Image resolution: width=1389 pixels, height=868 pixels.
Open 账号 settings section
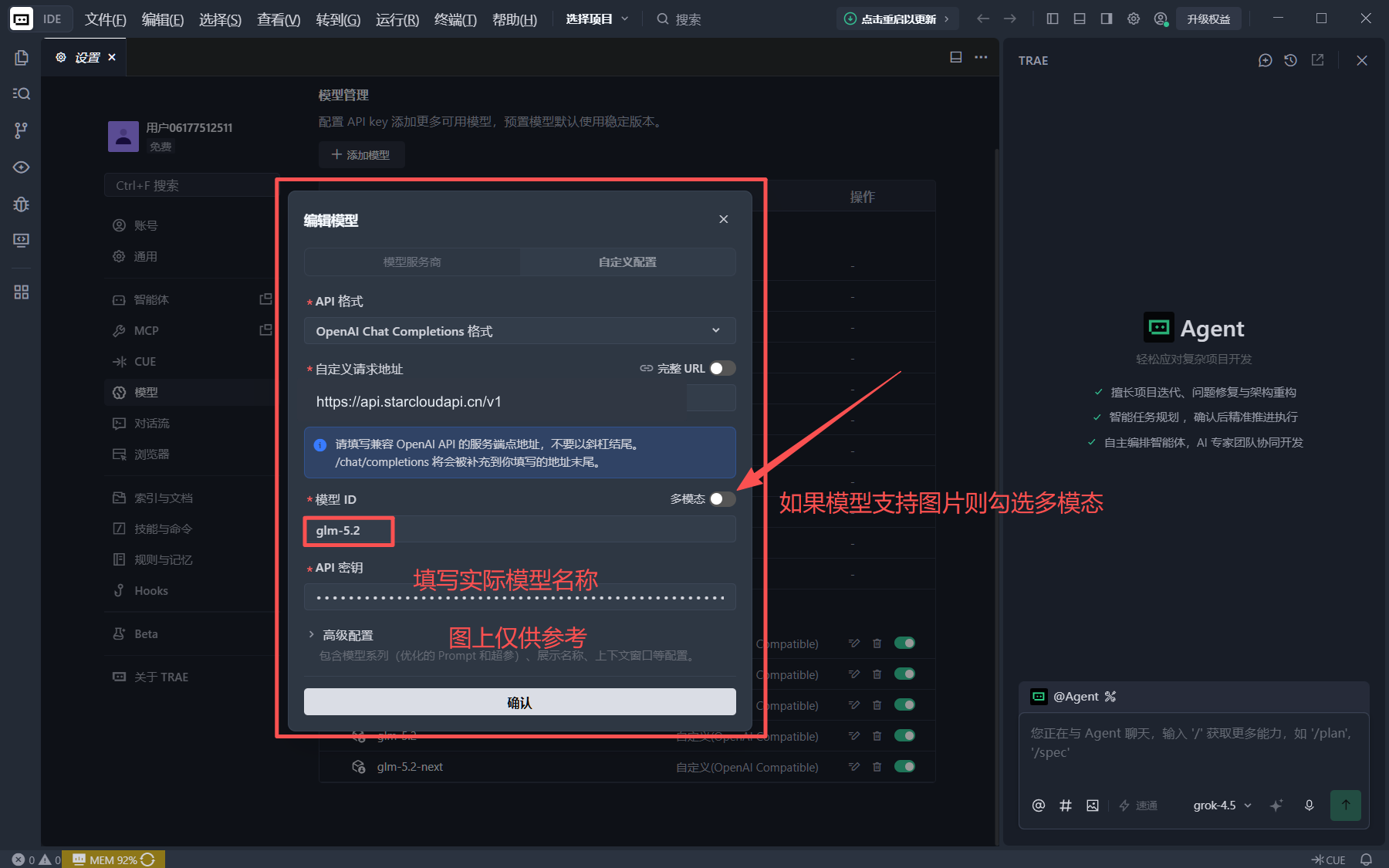click(x=189, y=225)
